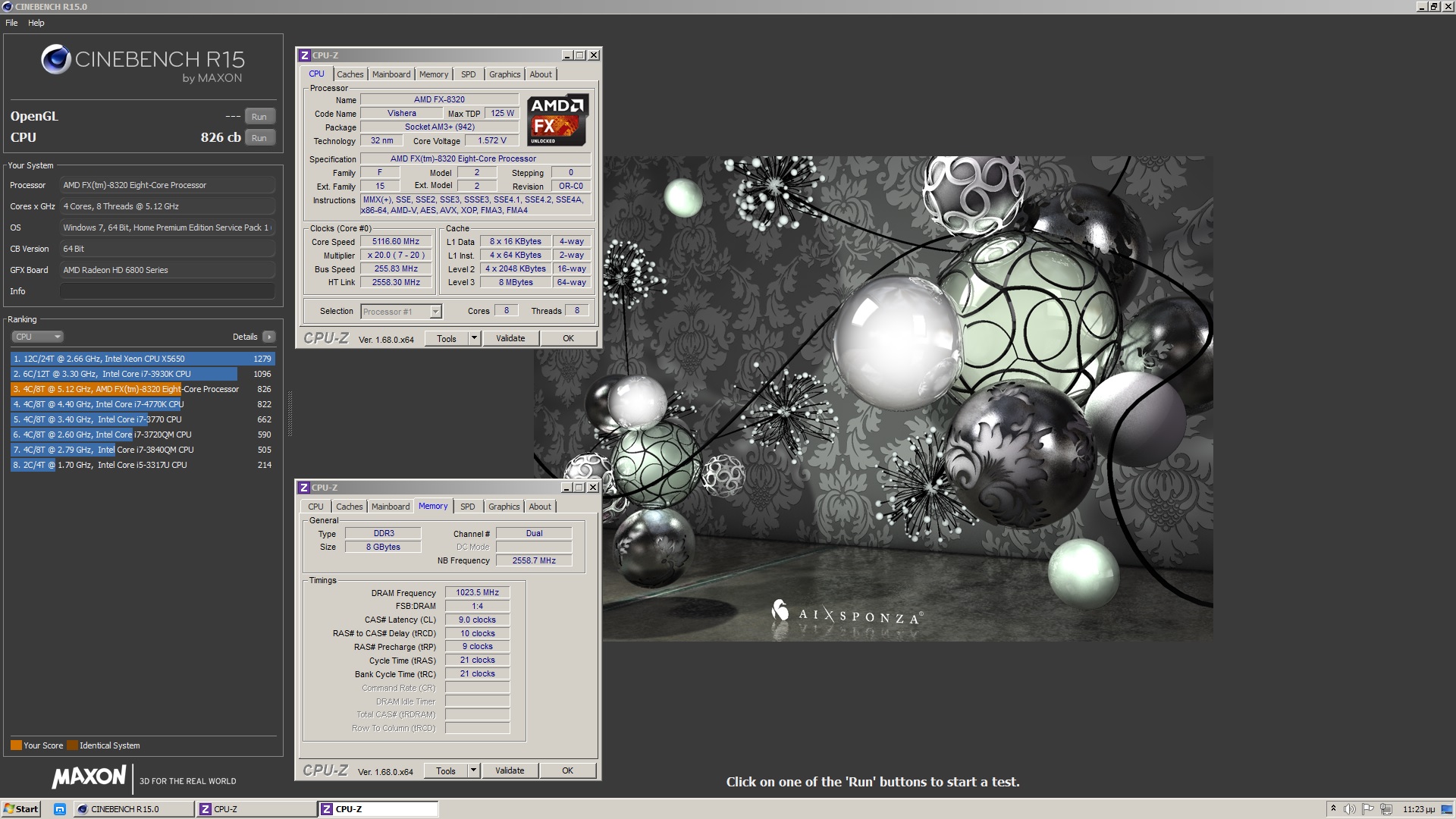Close the lower CPU-Z window
The height and width of the screenshot is (819, 1456).
593,488
